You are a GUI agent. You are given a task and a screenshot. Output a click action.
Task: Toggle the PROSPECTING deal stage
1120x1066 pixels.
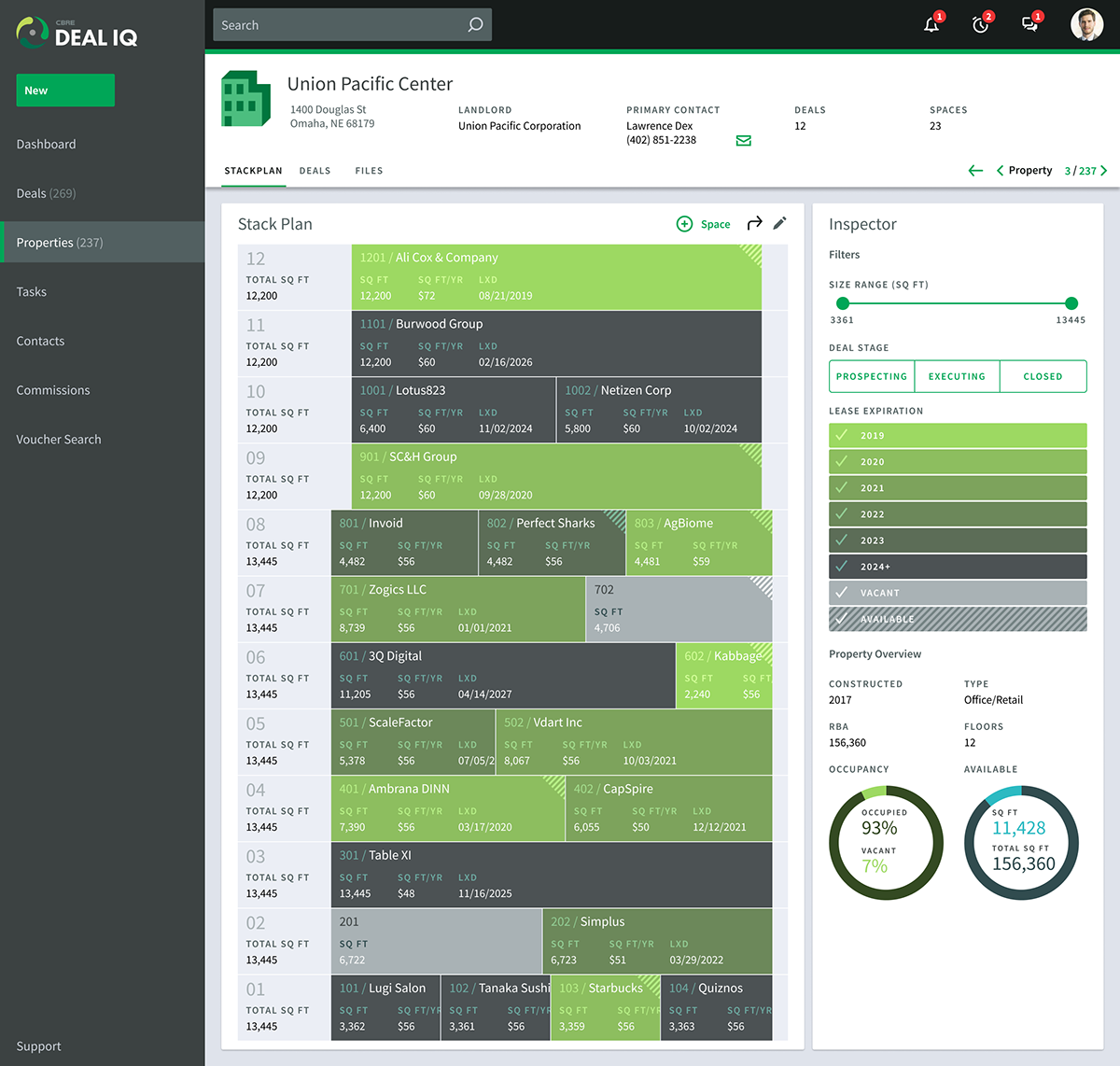(x=872, y=376)
